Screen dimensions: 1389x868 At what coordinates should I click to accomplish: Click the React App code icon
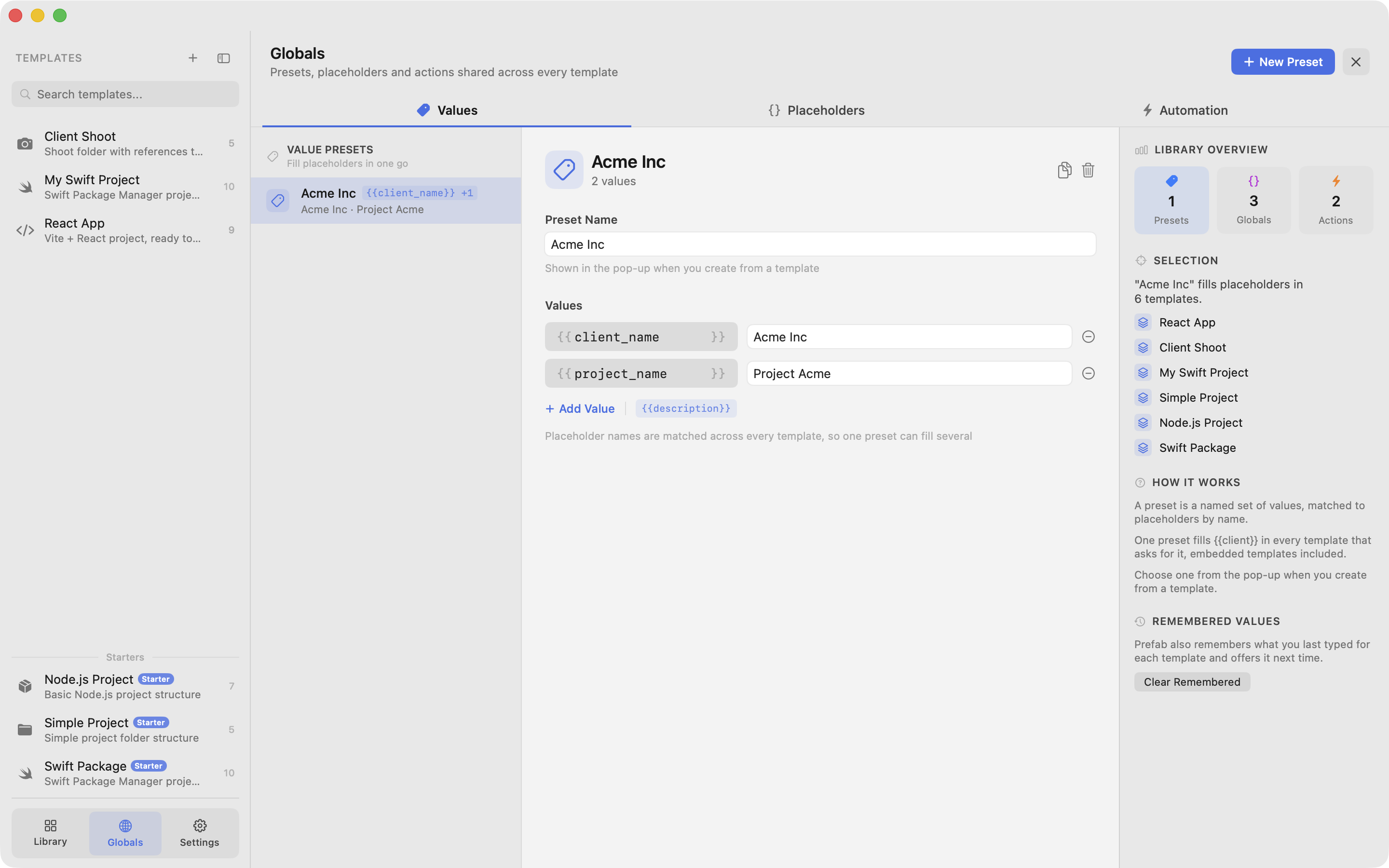pos(25,230)
